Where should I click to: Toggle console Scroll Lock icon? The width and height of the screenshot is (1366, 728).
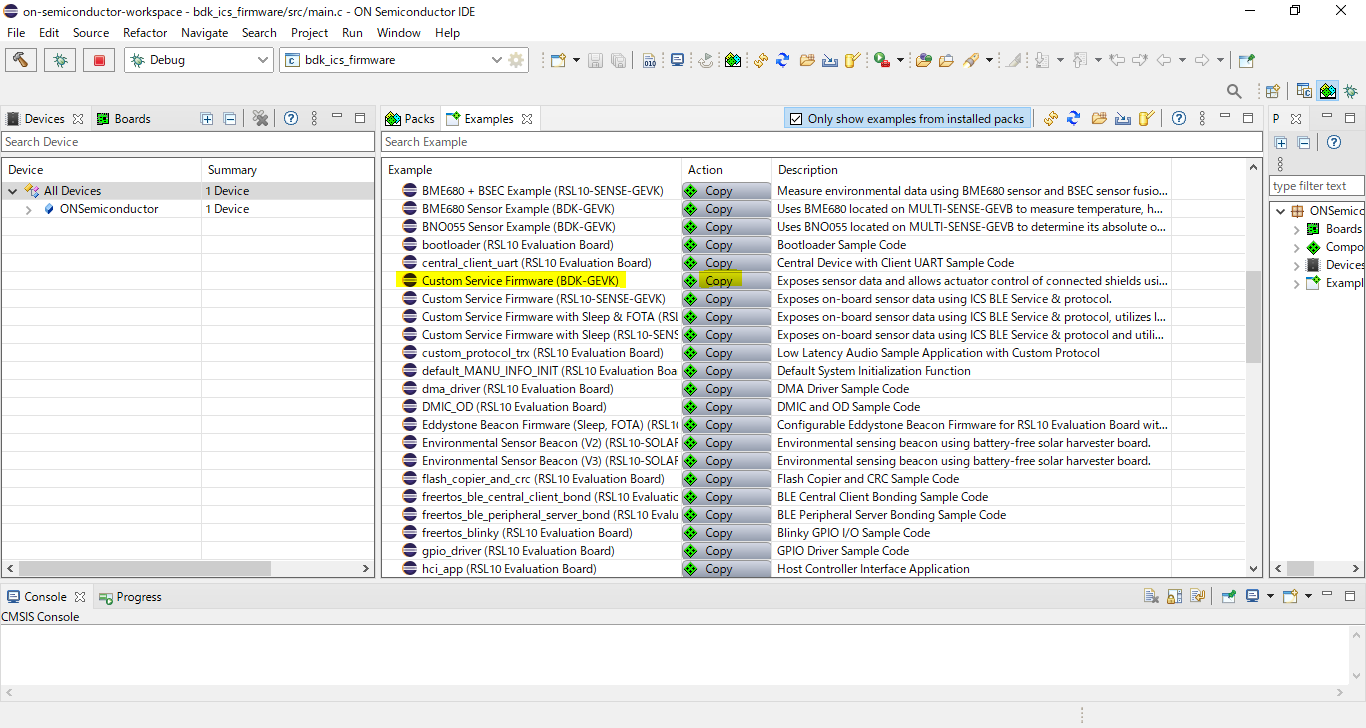(1175, 597)
